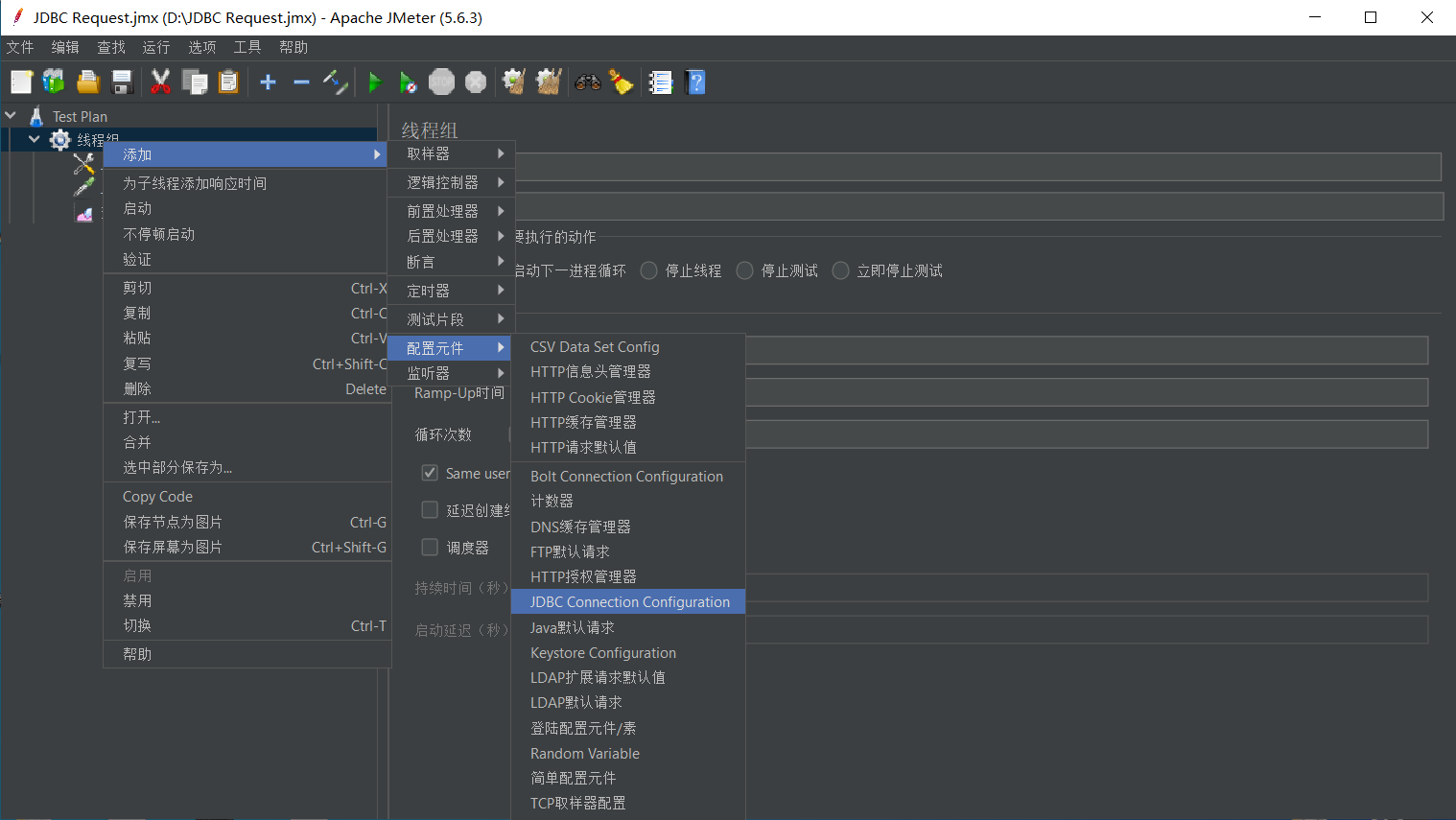Check the Same user checkbox
Image resolution: width=1456 pixels, height=820 pixels.
pyautogui.click(x=430, y=473)
